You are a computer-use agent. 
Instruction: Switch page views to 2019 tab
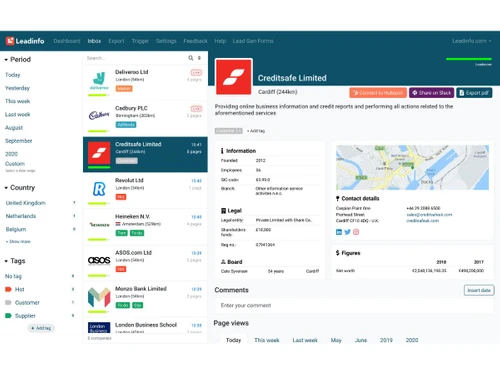tap(386, 340)
